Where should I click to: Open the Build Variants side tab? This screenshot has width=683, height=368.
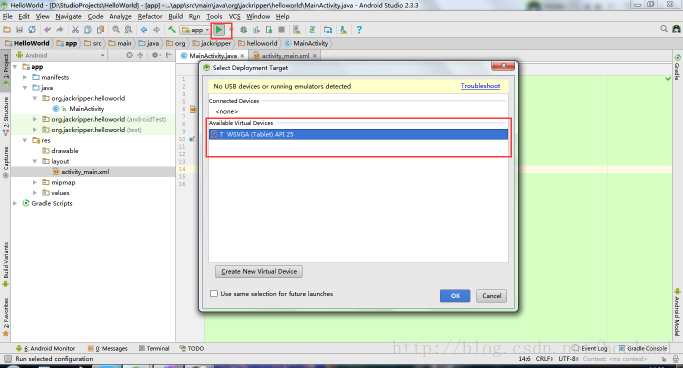pos(6,263)
